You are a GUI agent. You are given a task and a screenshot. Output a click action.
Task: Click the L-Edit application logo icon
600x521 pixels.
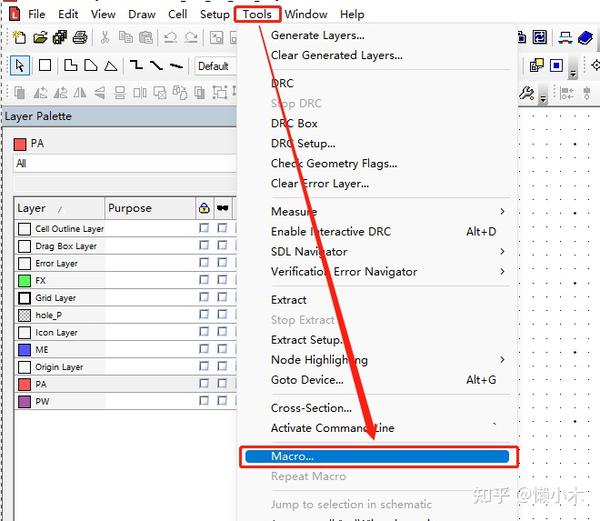(14, 14)
